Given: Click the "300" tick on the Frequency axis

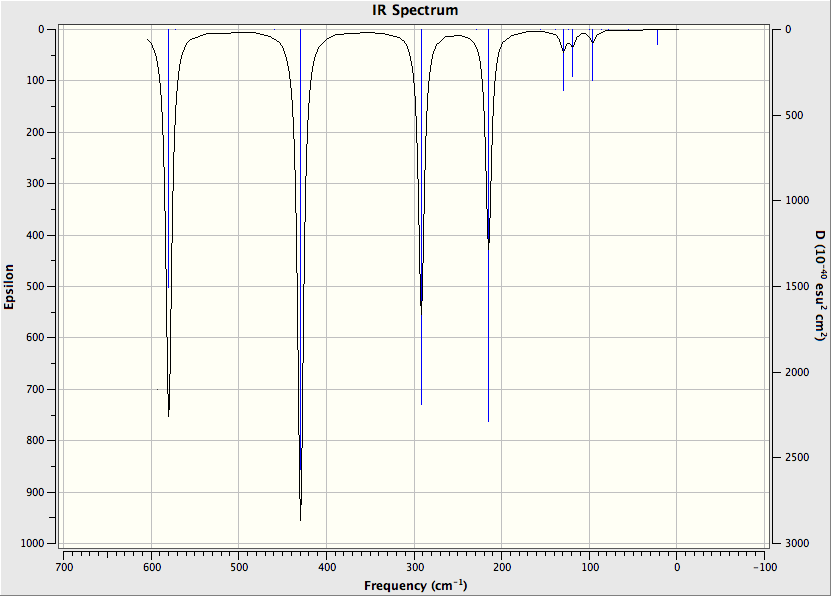Looking at the screenshot, I should 414,567.
